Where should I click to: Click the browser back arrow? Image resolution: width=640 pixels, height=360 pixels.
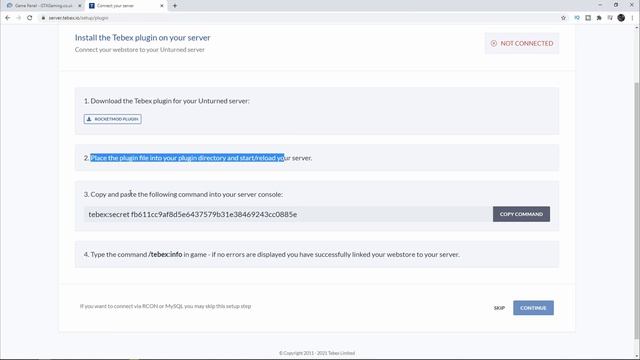[8, 18]
